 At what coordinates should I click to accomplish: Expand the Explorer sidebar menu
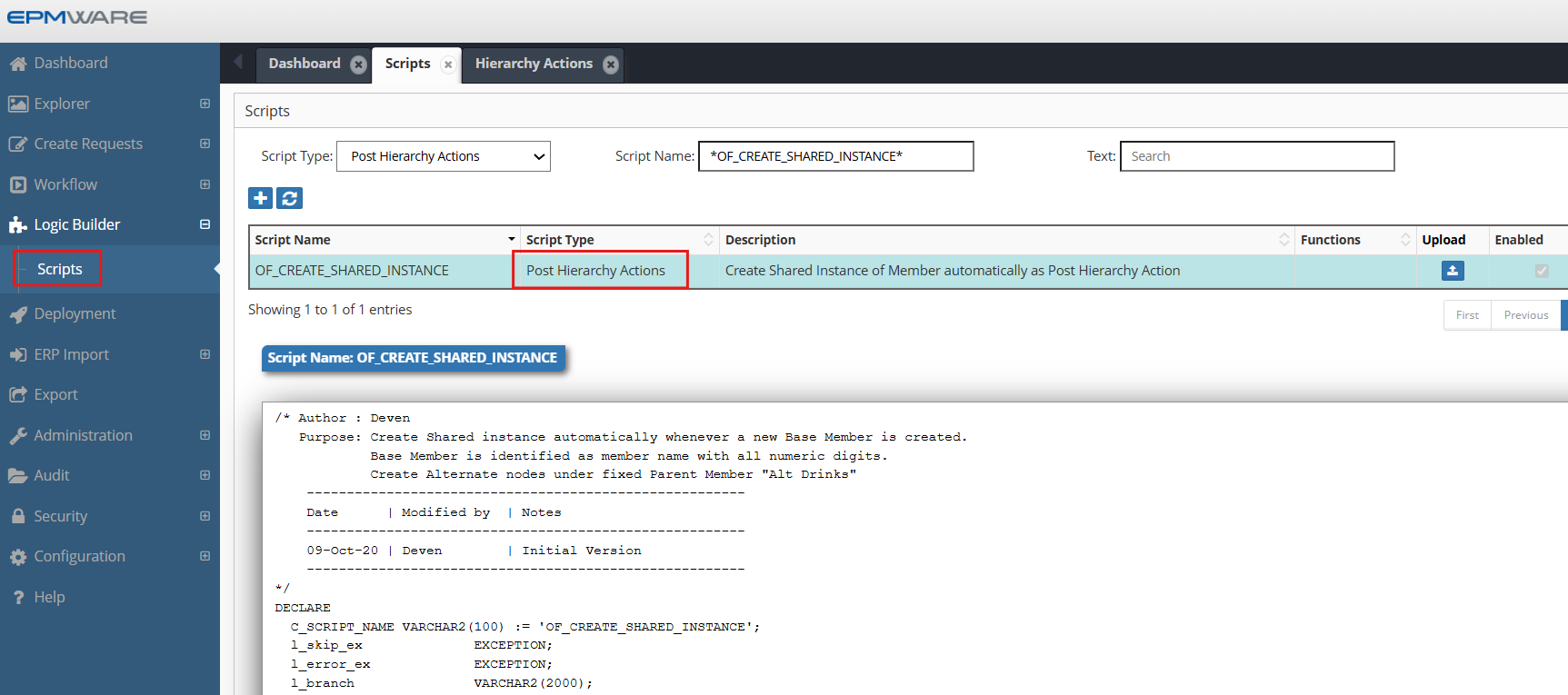(205, 104)
